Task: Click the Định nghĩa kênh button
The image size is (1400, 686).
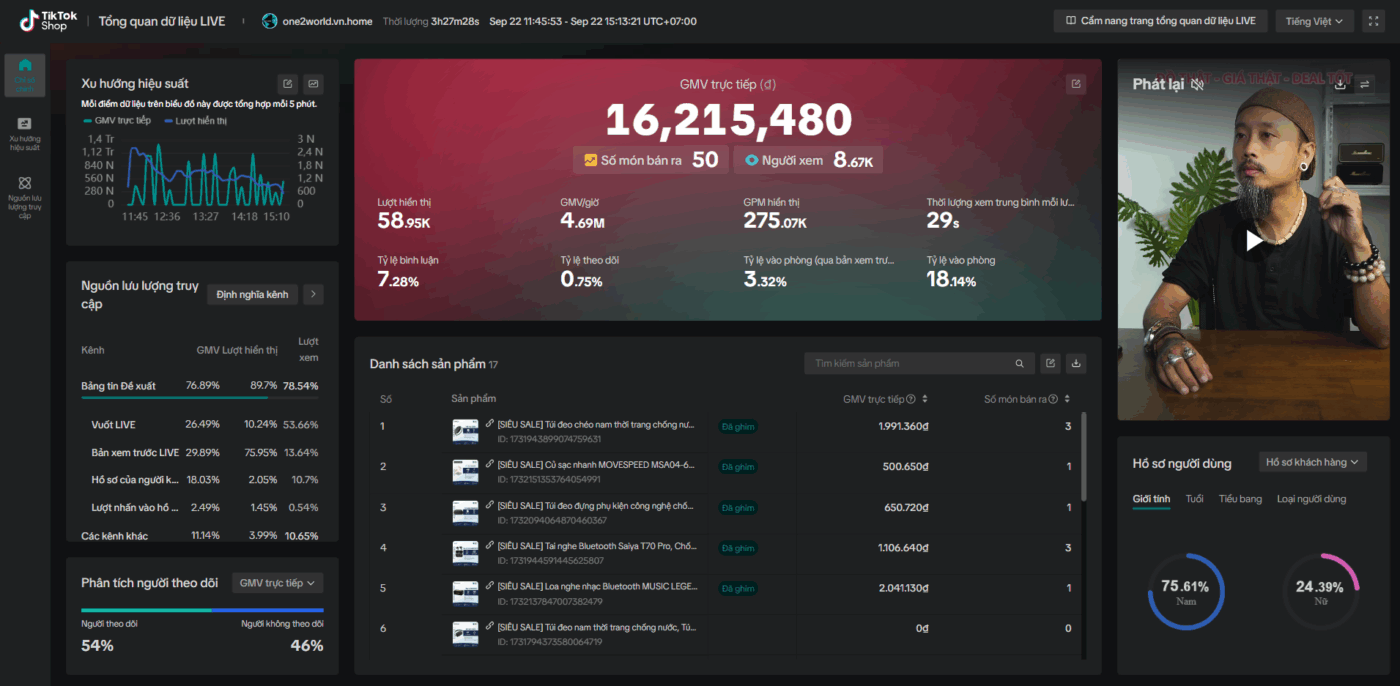Action: [x=252, y=294]
